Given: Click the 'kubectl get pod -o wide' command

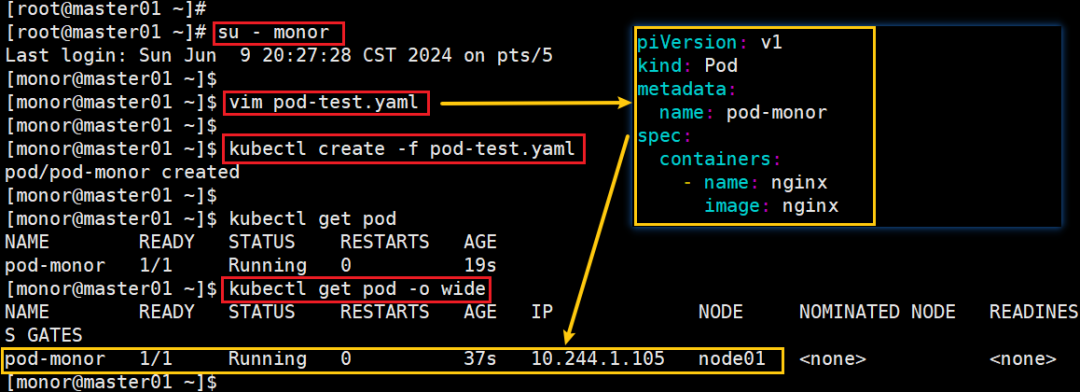Looking at the screenshot, I should tap(356, 289).
